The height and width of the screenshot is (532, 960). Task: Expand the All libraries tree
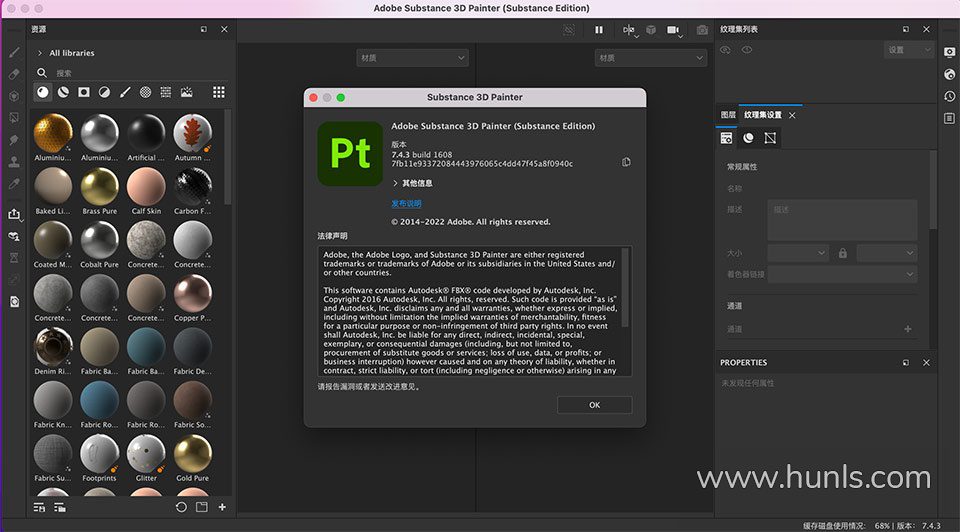coord(40,53)
